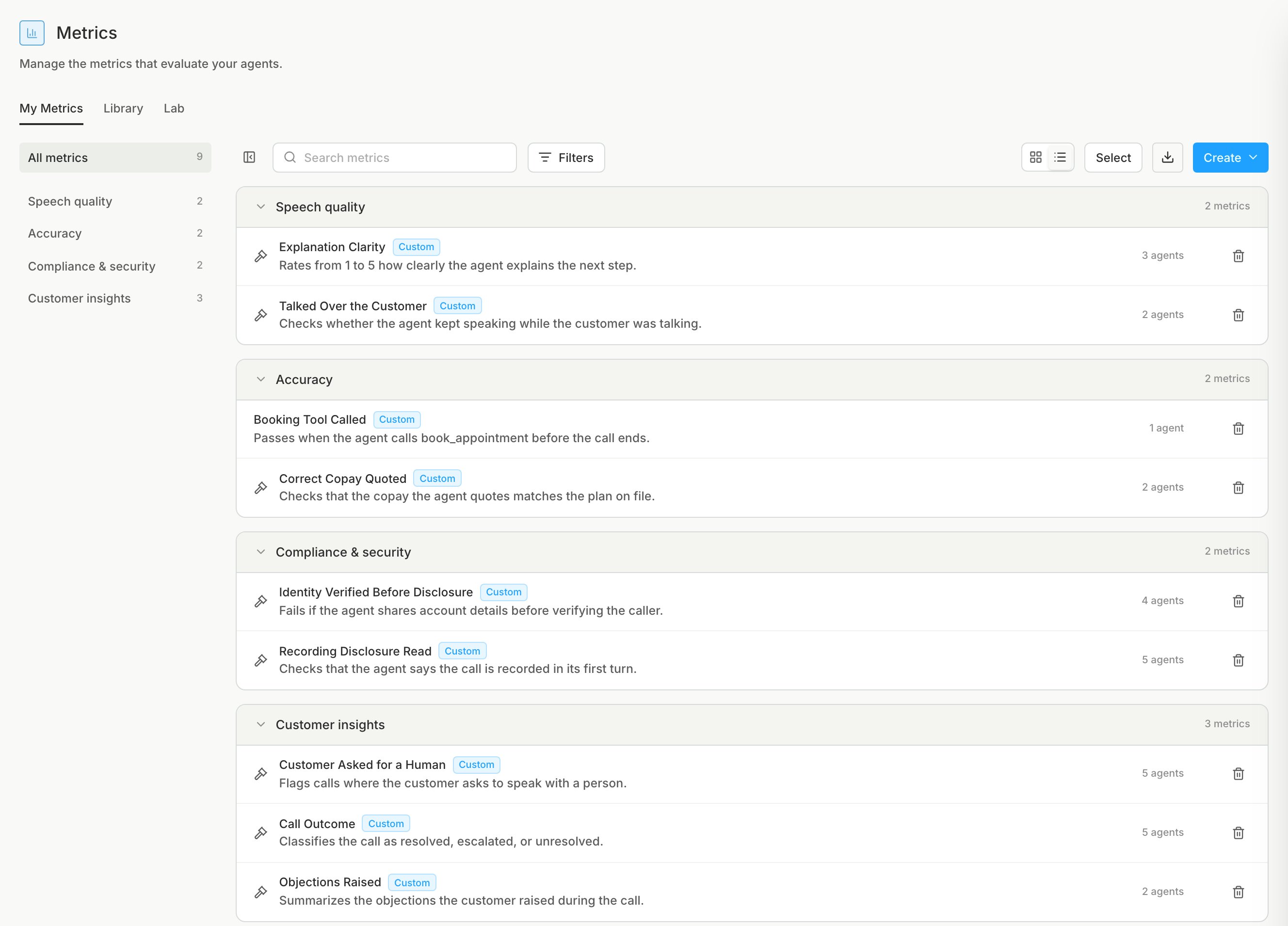Click Custom badge on Identity Verified Before Disclosure
1288x926 pixels.
(x=503, y=592)
